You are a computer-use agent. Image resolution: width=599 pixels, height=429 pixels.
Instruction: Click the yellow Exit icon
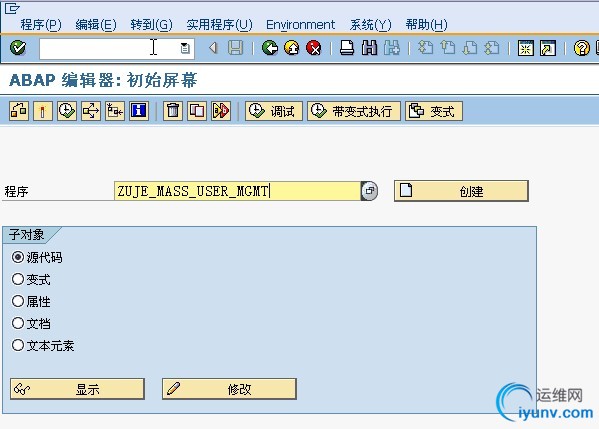click(292, 48)
